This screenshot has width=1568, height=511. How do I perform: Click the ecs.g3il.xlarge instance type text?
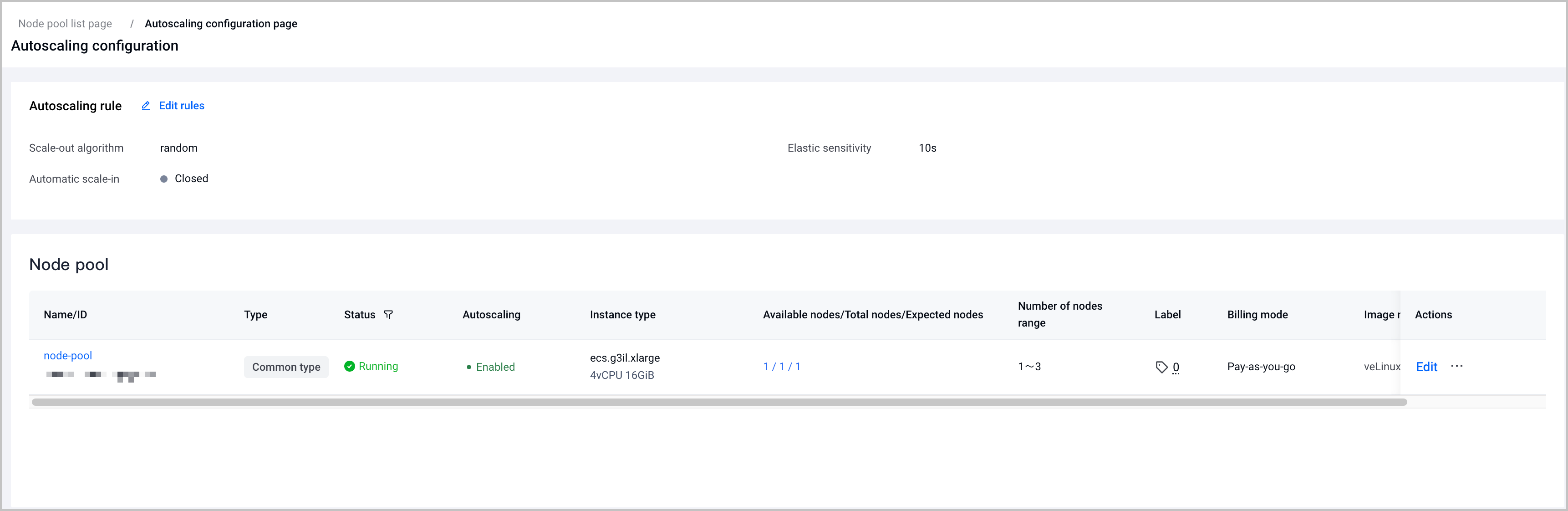click(625, 358)
